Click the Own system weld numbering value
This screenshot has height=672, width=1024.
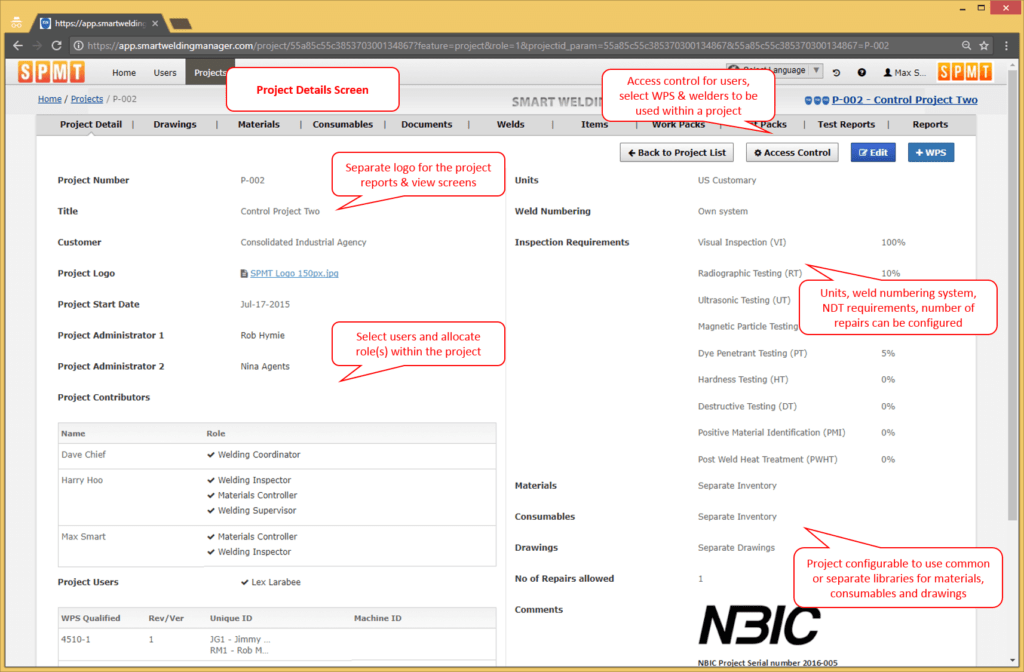(722, 211)
